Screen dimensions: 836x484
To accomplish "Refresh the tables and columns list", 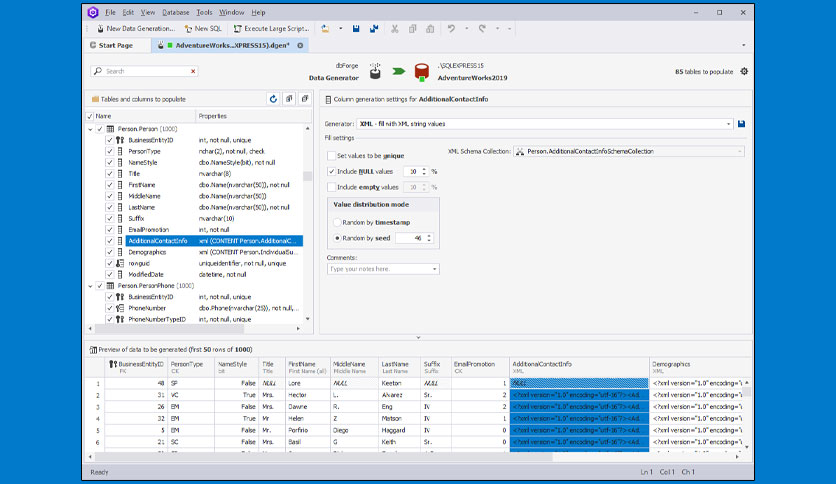I will [x=274, y=99].
